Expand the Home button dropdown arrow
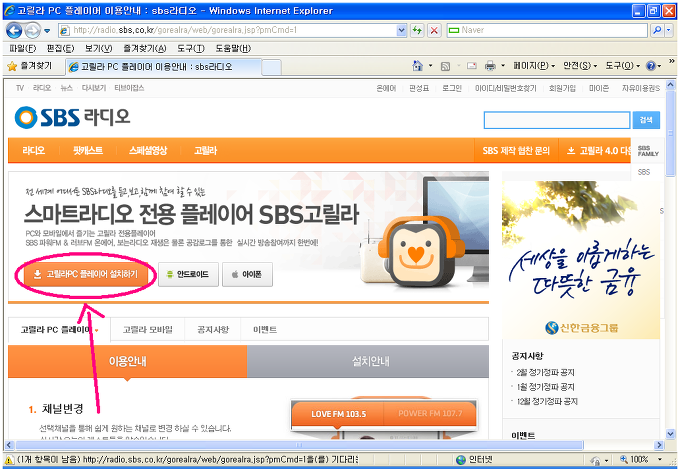This screenshot has width=680, height=469. click(430, 66)
